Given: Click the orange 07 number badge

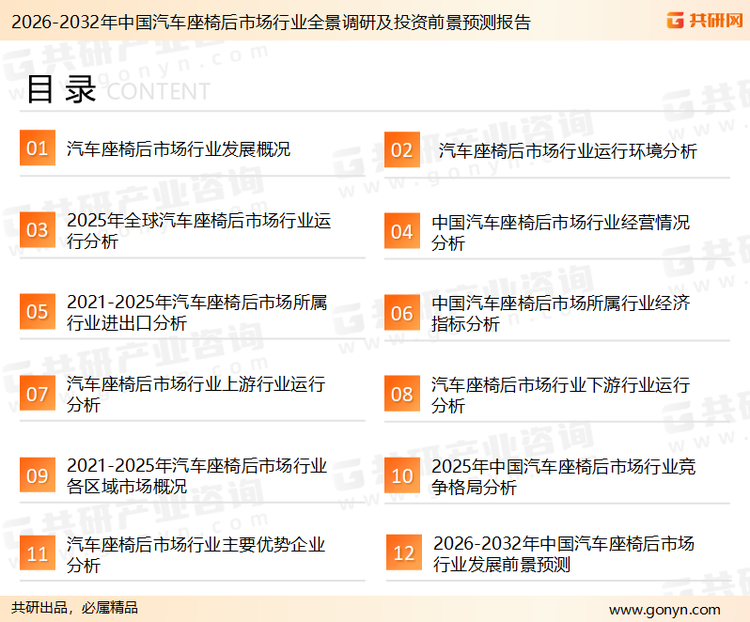Looking at the screenshot, I should coord(37,394).
